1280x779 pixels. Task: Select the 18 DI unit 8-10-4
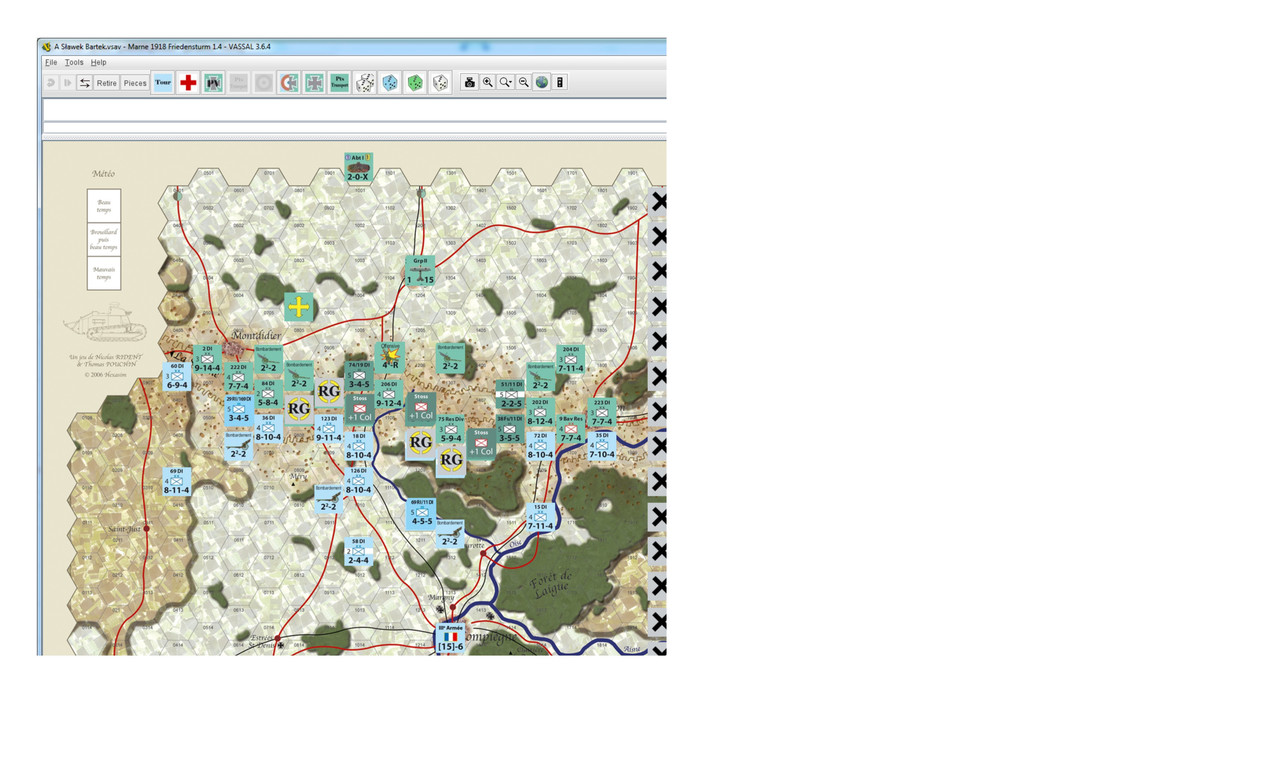tap(359, 446)
